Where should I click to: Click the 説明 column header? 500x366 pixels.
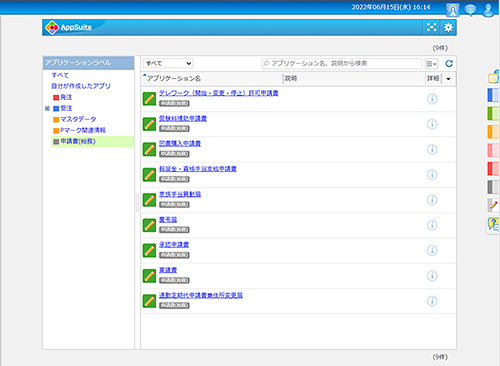[291, 78]
